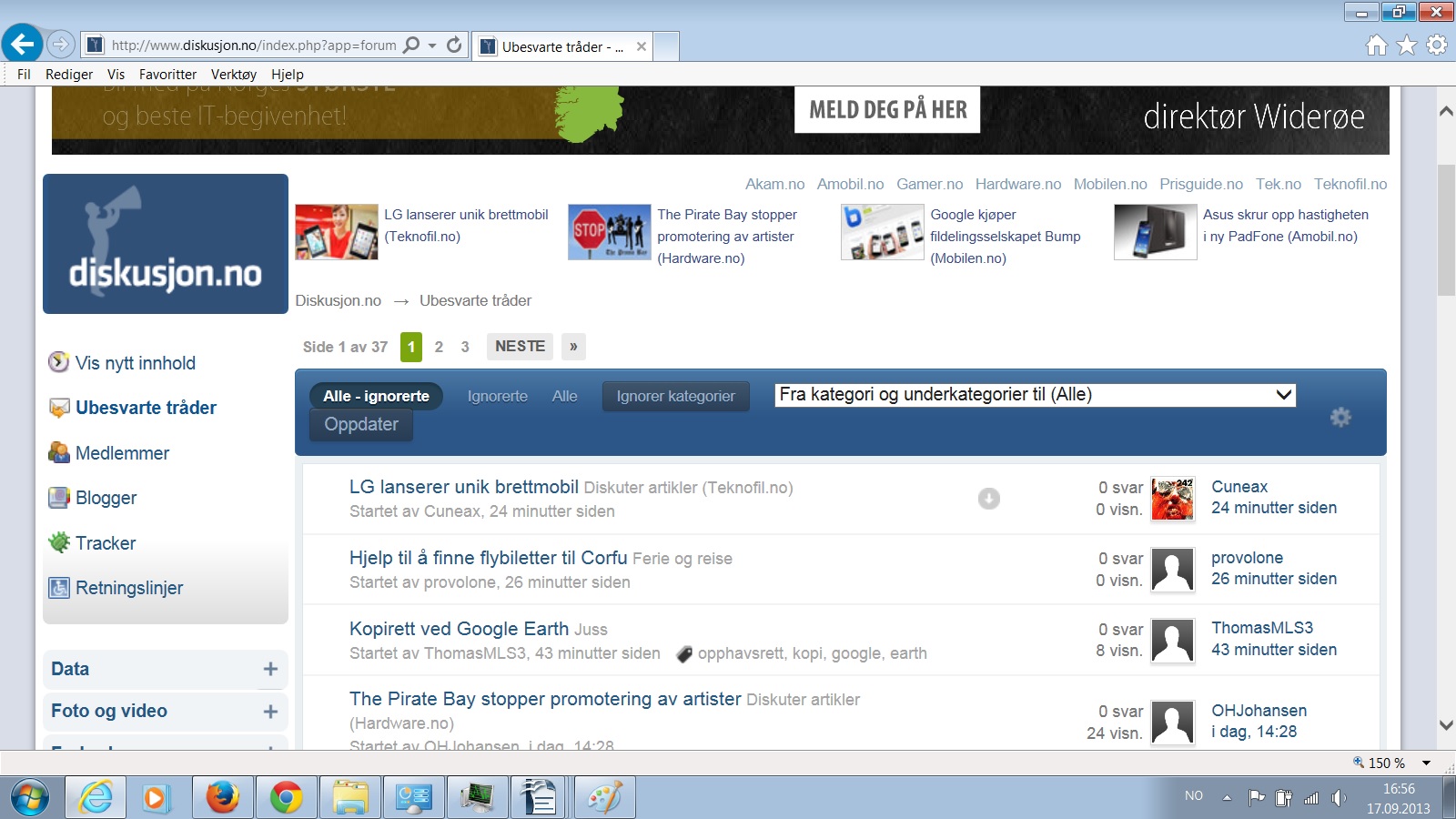Screen dimensions: 1456x819
Task: Click the browser forward arrow
Action: (60, 44)
